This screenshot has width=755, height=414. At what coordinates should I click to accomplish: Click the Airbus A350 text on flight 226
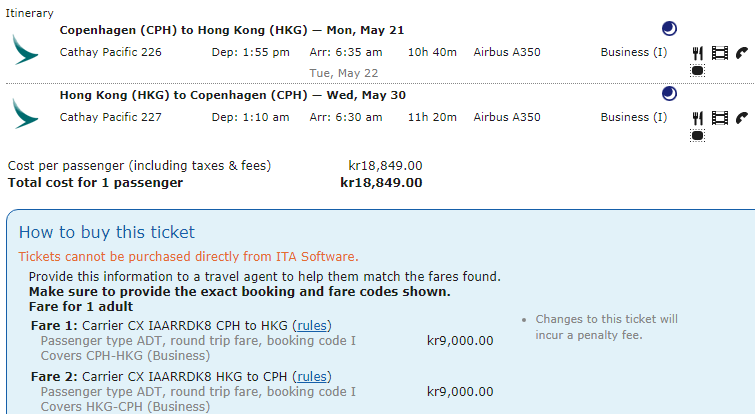tap(507, 52)
